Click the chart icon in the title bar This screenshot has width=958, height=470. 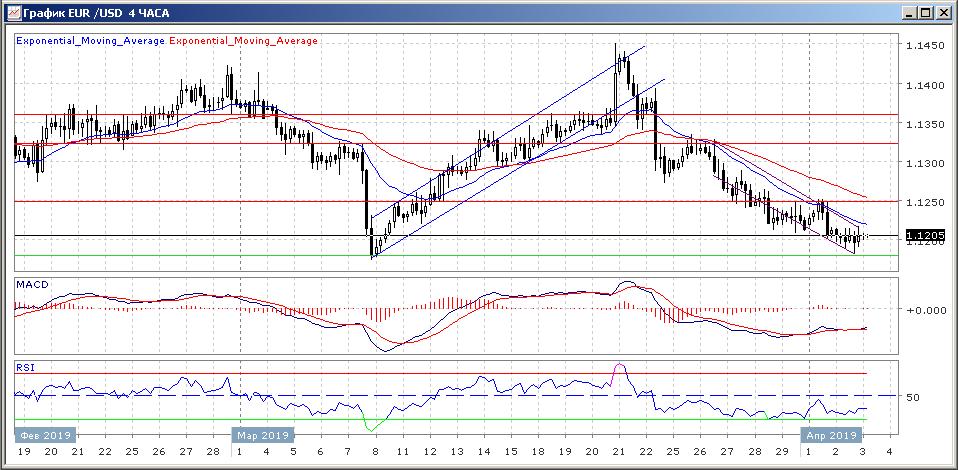click(x=12, y=12)
